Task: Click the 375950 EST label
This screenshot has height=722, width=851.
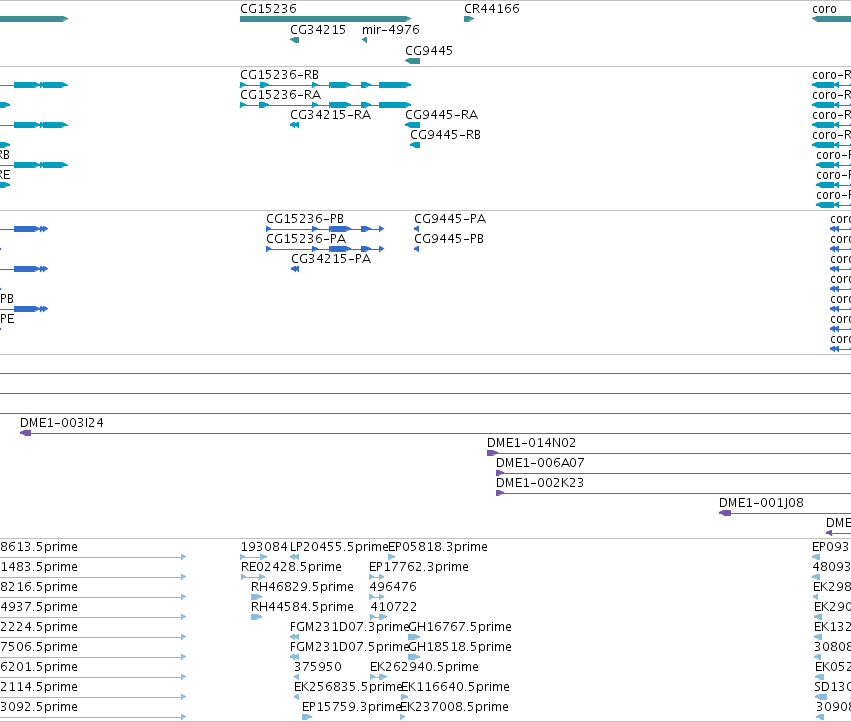Action: (x=317, y=667)
